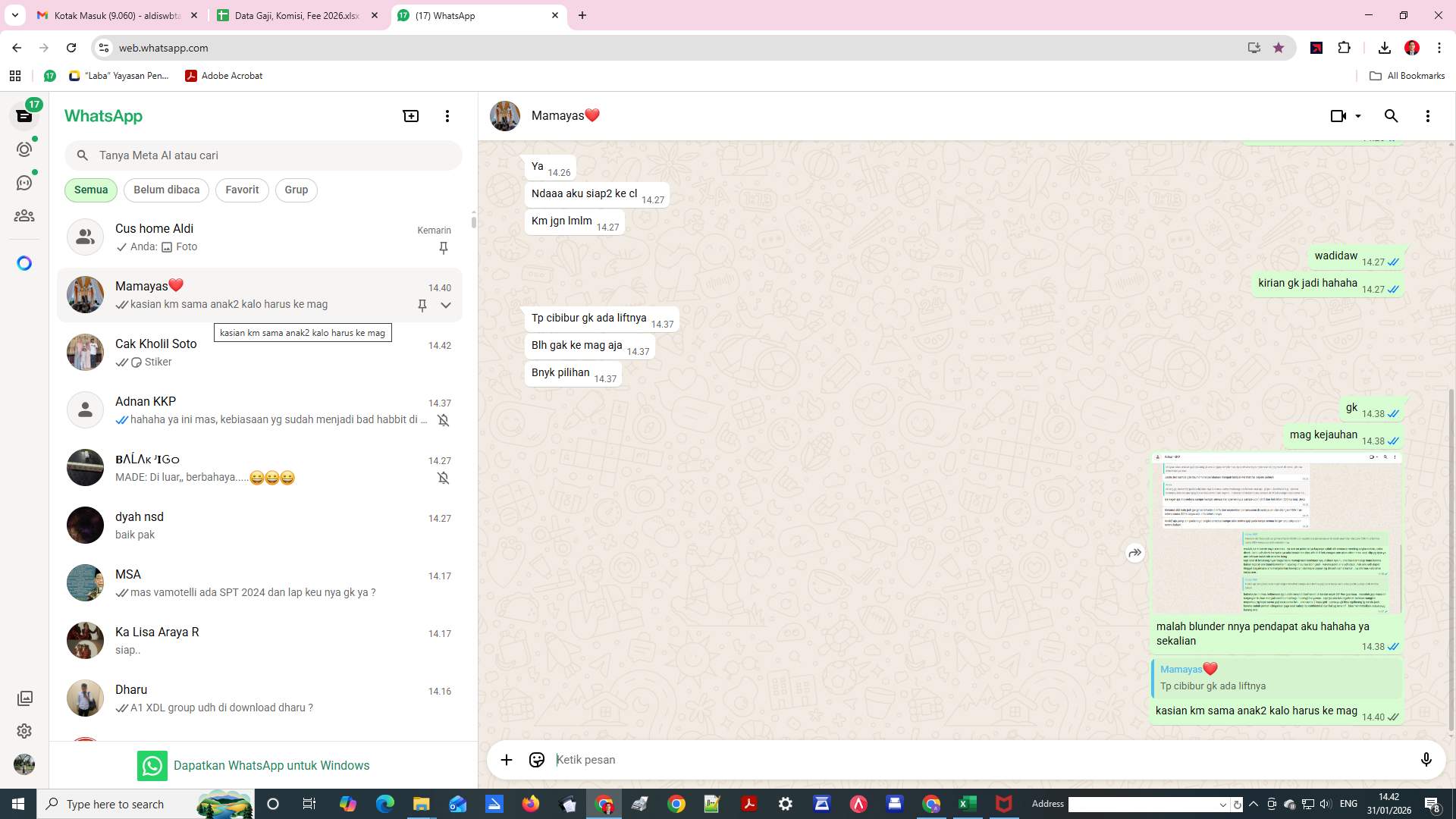Unmute notifications for Adnan KKP chat
Screen dimensions: 1456x819
[444, 420]
